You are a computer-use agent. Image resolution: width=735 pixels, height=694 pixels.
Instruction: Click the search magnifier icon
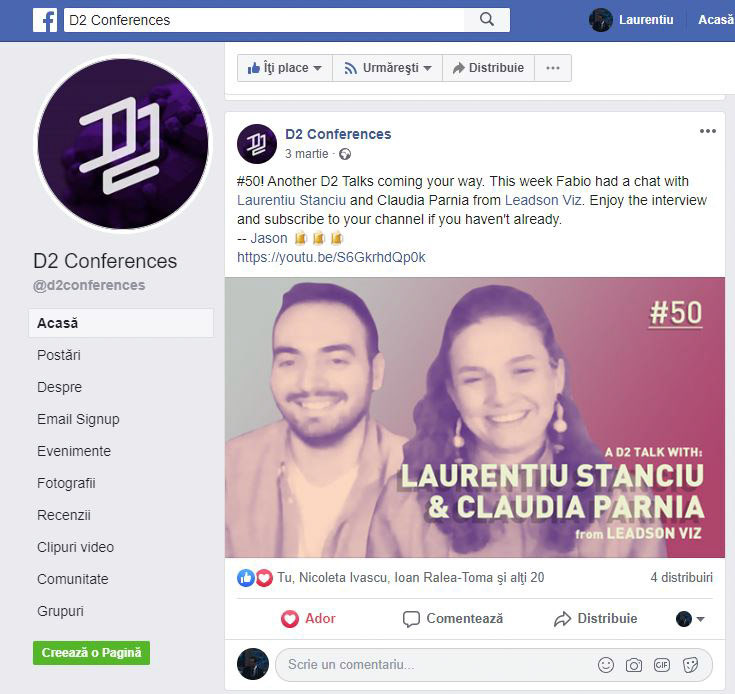(x=487, y=20)
